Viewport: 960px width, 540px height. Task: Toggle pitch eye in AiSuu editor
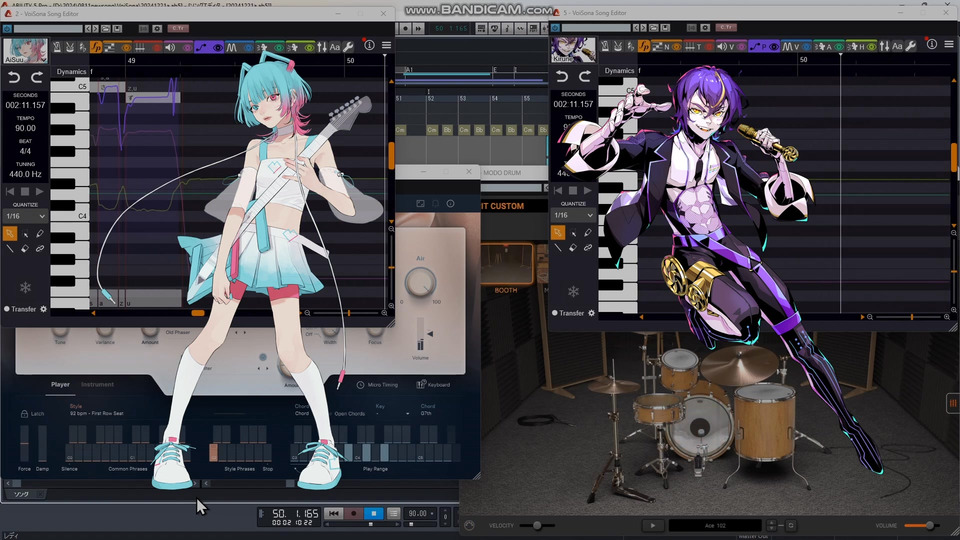click(218, 47)
